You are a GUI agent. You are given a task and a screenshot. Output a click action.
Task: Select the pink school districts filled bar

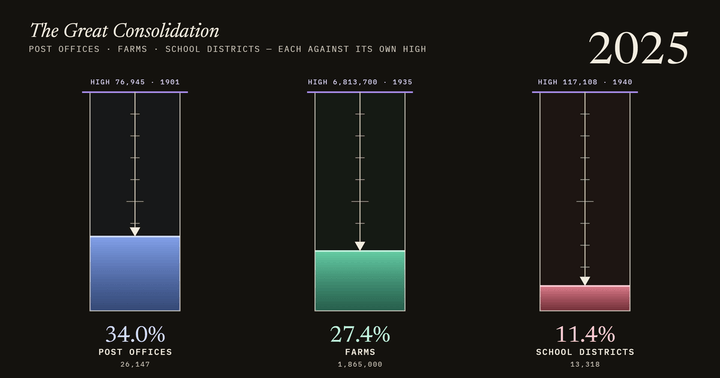[x=585, y=299]
